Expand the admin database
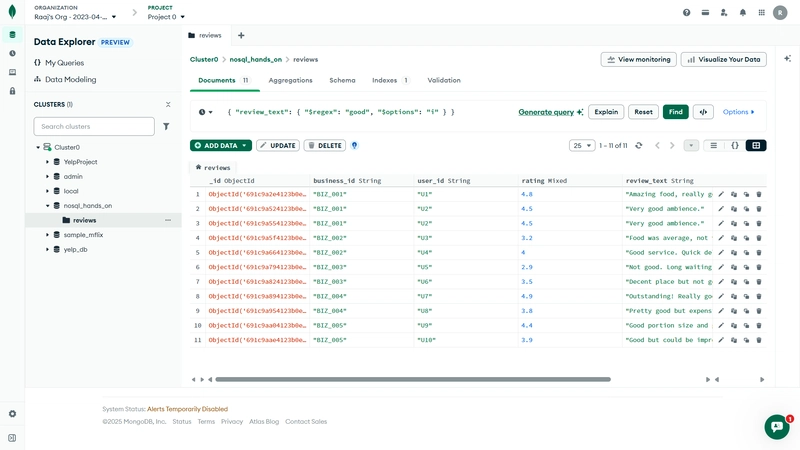800x450 pixels. tap(47, 177)
